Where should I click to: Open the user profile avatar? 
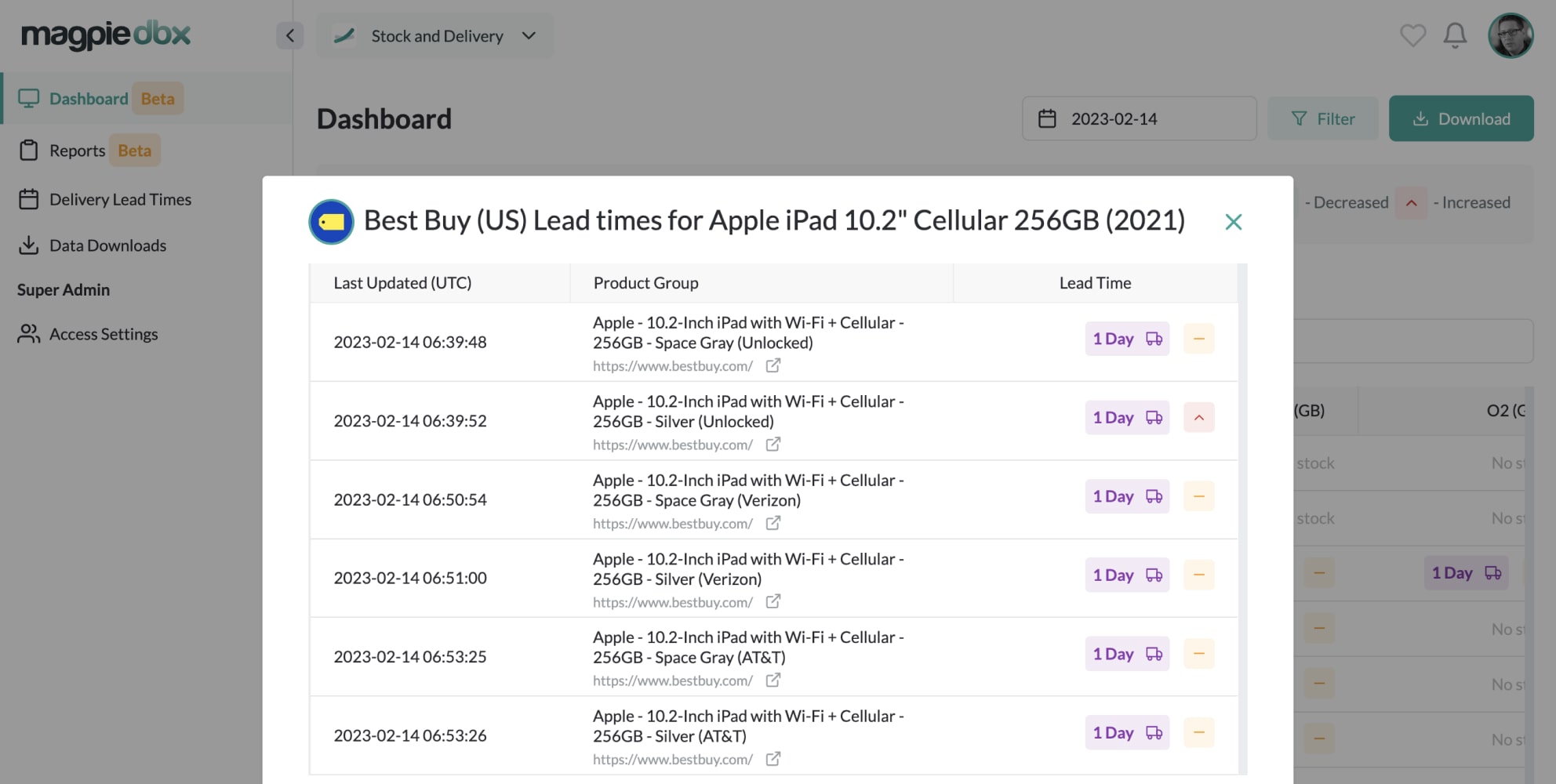[x=1511, y=35]
